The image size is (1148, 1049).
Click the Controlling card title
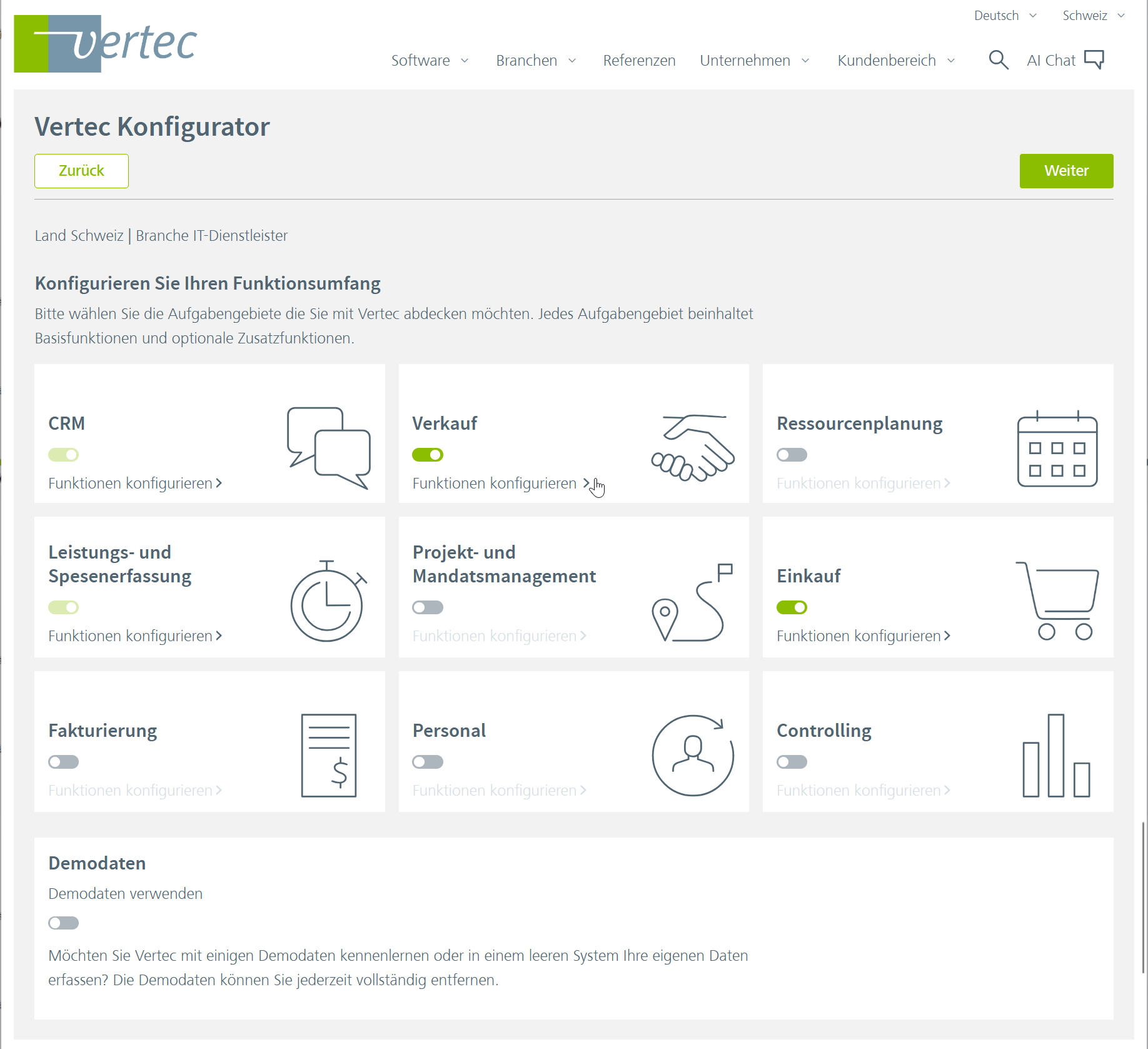tap(824, 731)
